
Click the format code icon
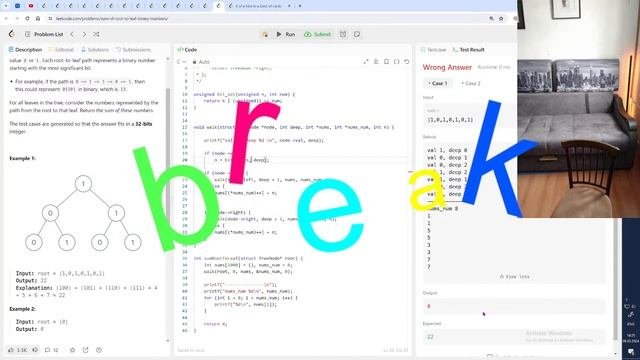point(376,62)
